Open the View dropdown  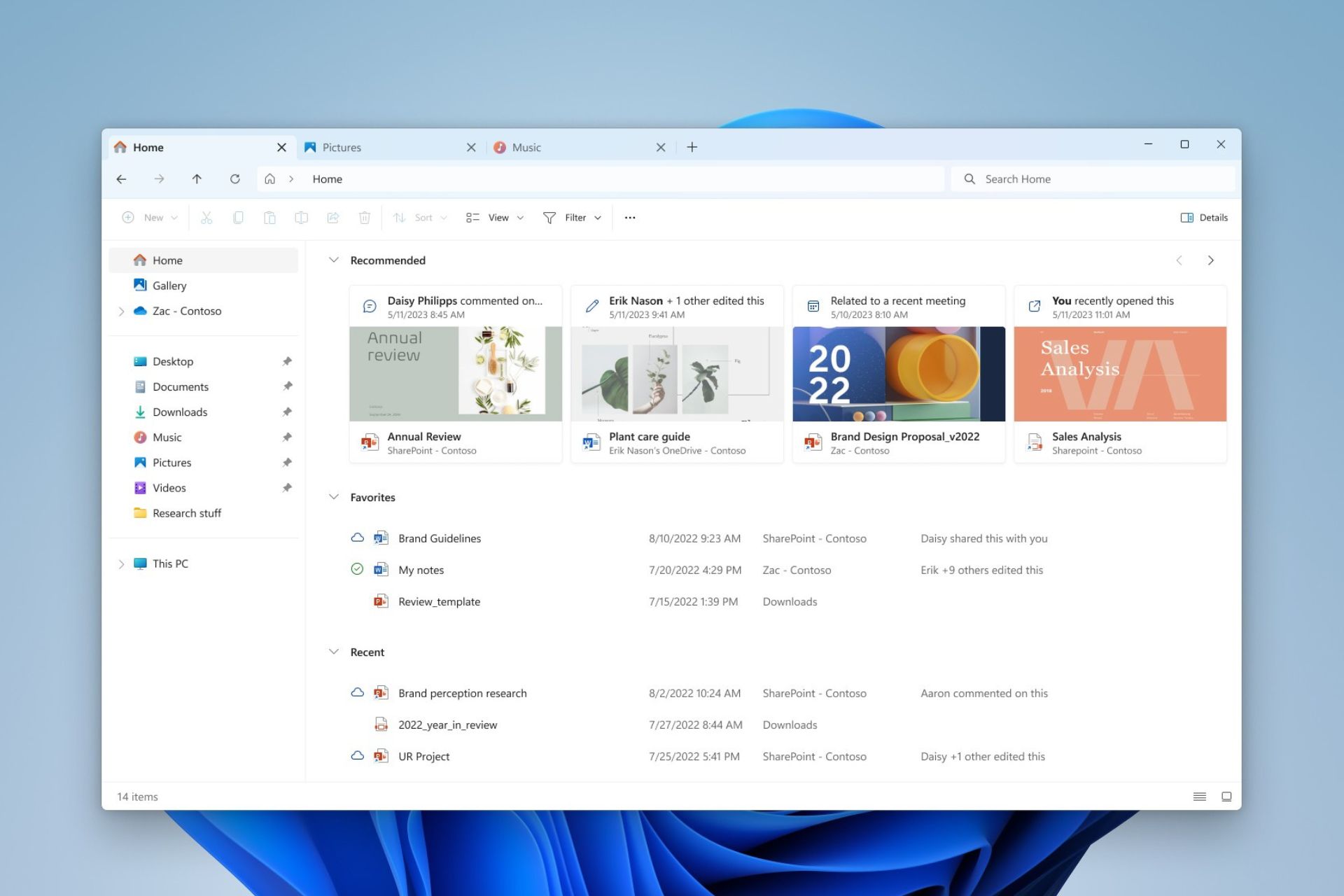pyautogui.click(x=495, y=218)
